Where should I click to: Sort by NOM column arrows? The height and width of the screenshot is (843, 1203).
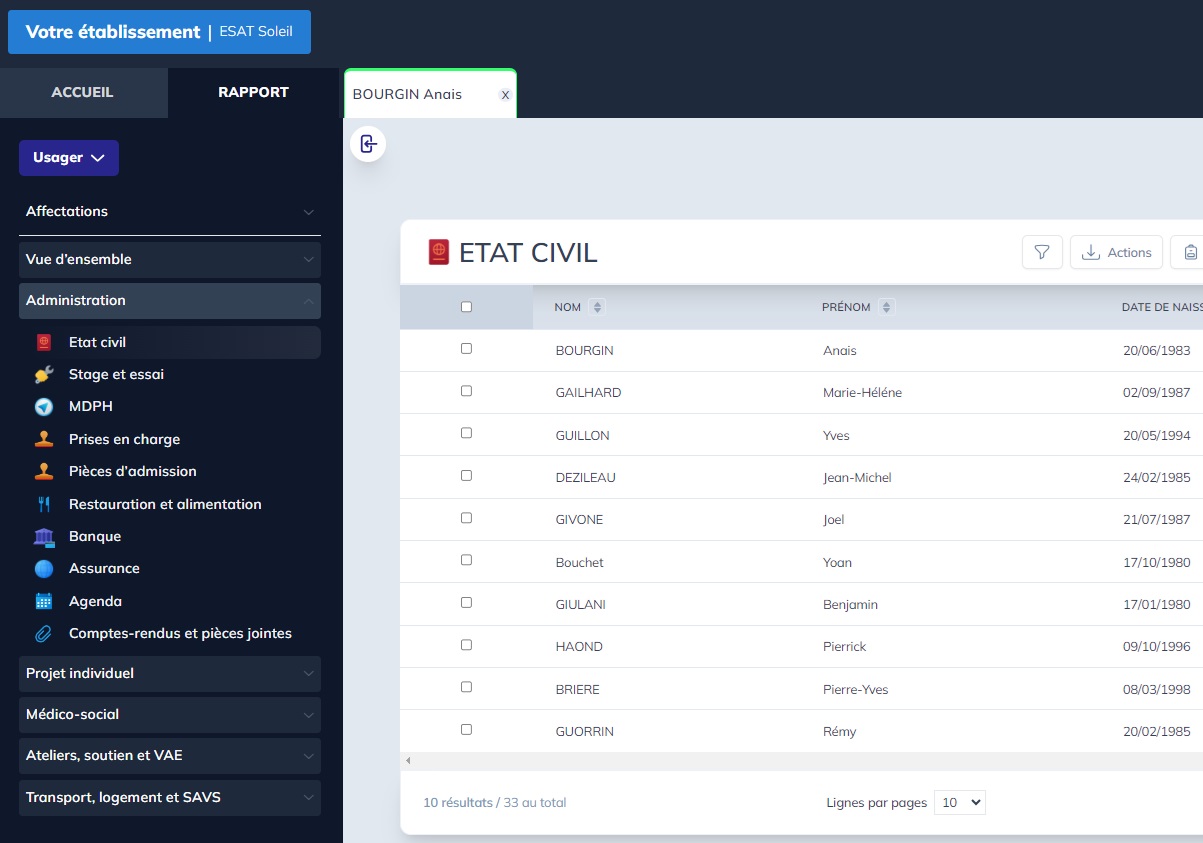[597, 307]
